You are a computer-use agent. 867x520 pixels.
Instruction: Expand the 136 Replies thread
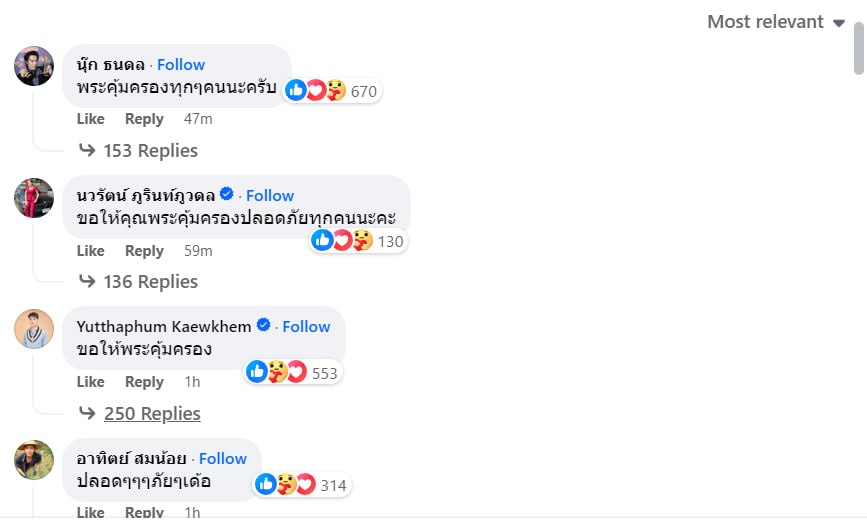click(x=150, y=282)
